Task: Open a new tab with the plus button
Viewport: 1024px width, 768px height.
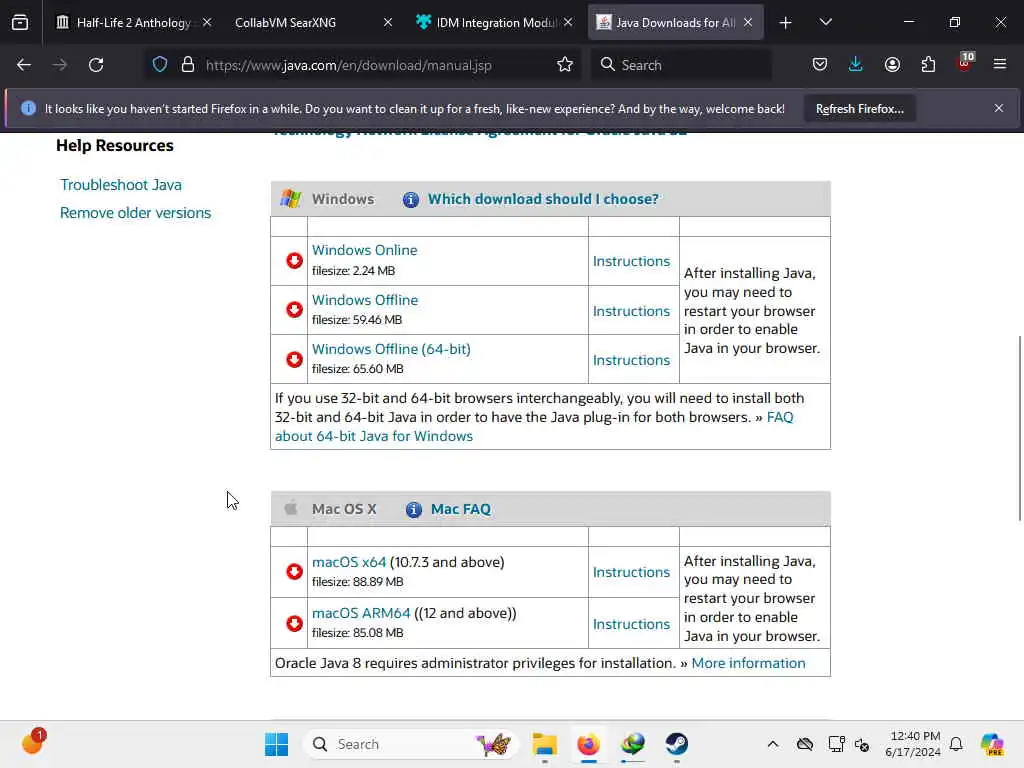Action: pos(786,22)
